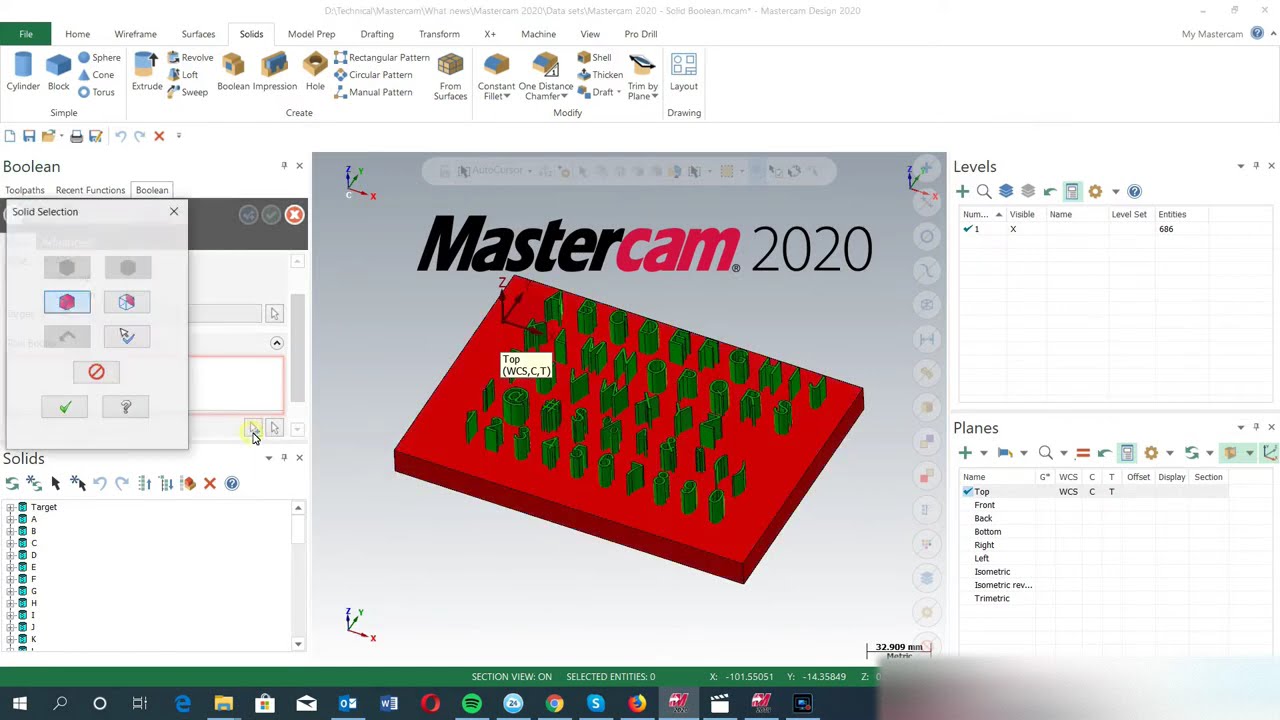The width and height of the screenshot is (1280, 720).
Task: Open Manual Pattern tool
Action: [373, 92]
